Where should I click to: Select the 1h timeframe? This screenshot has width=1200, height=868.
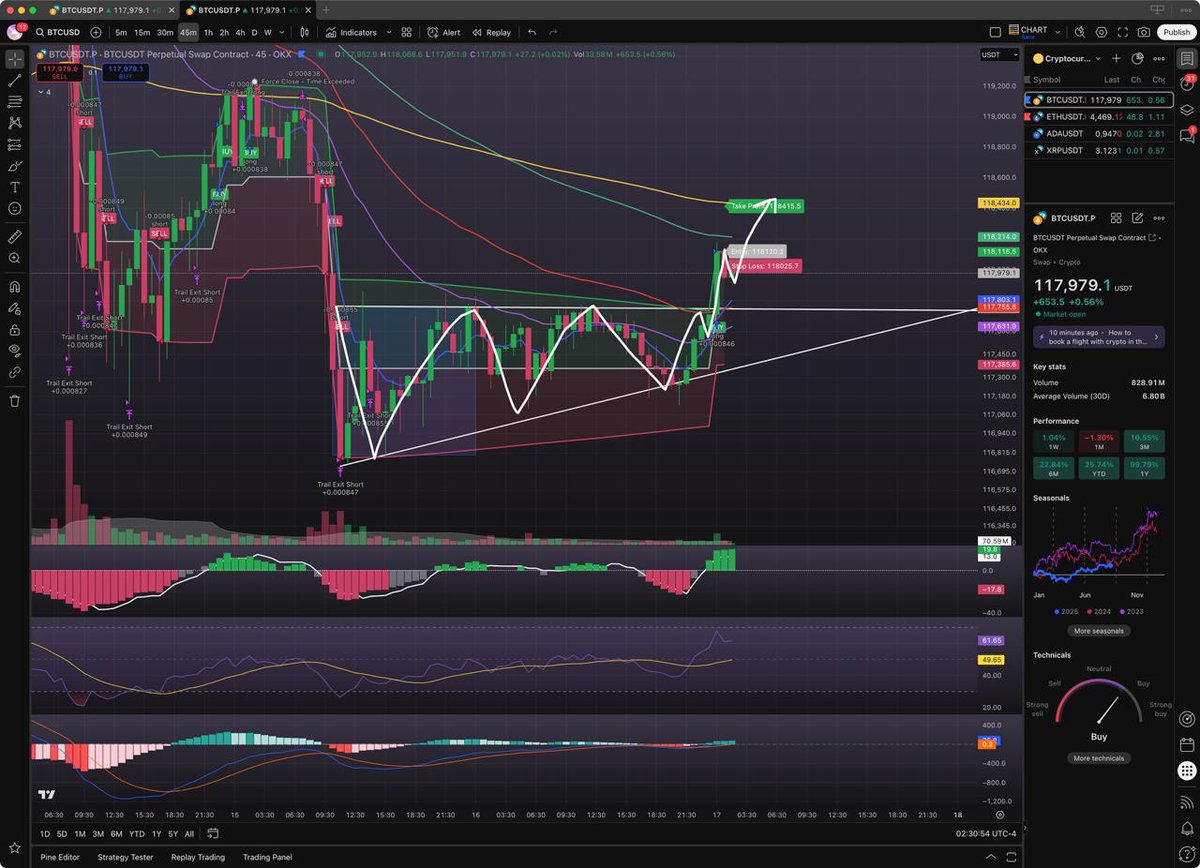(x=208, y=32)
